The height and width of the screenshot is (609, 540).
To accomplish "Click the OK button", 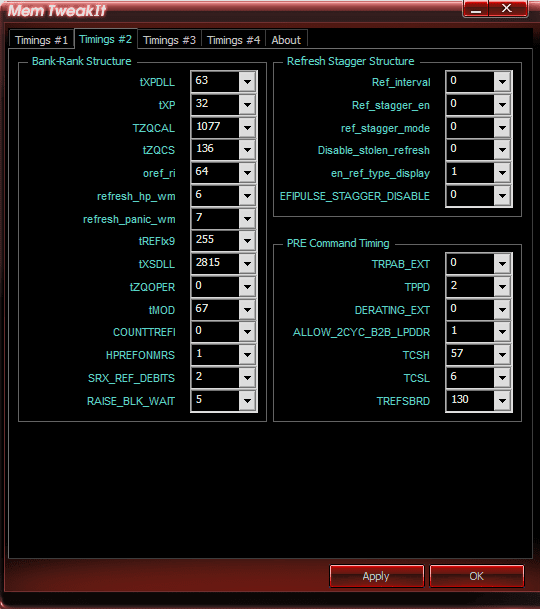I will click(477, 576).
